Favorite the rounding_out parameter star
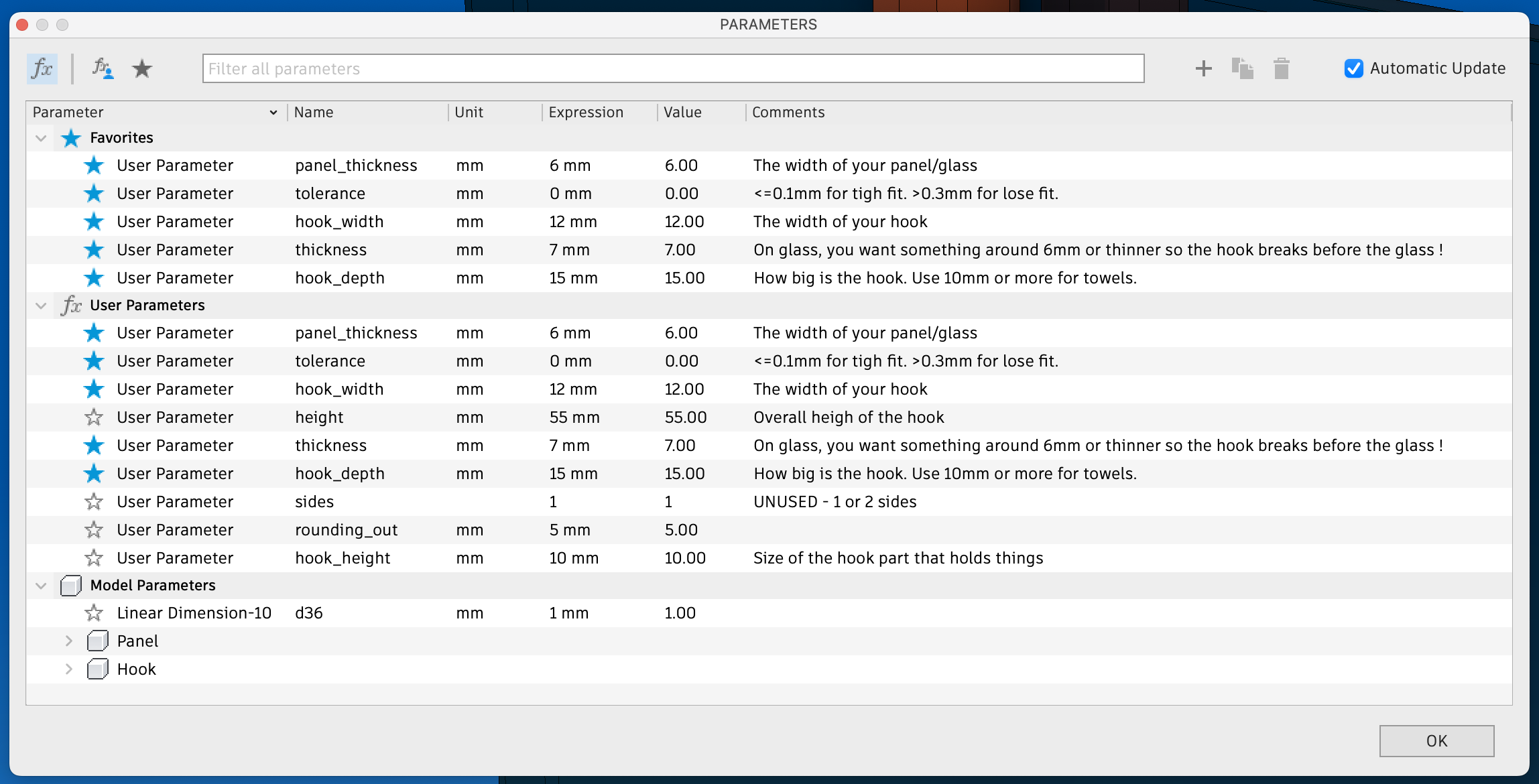 tap(94, 530)
